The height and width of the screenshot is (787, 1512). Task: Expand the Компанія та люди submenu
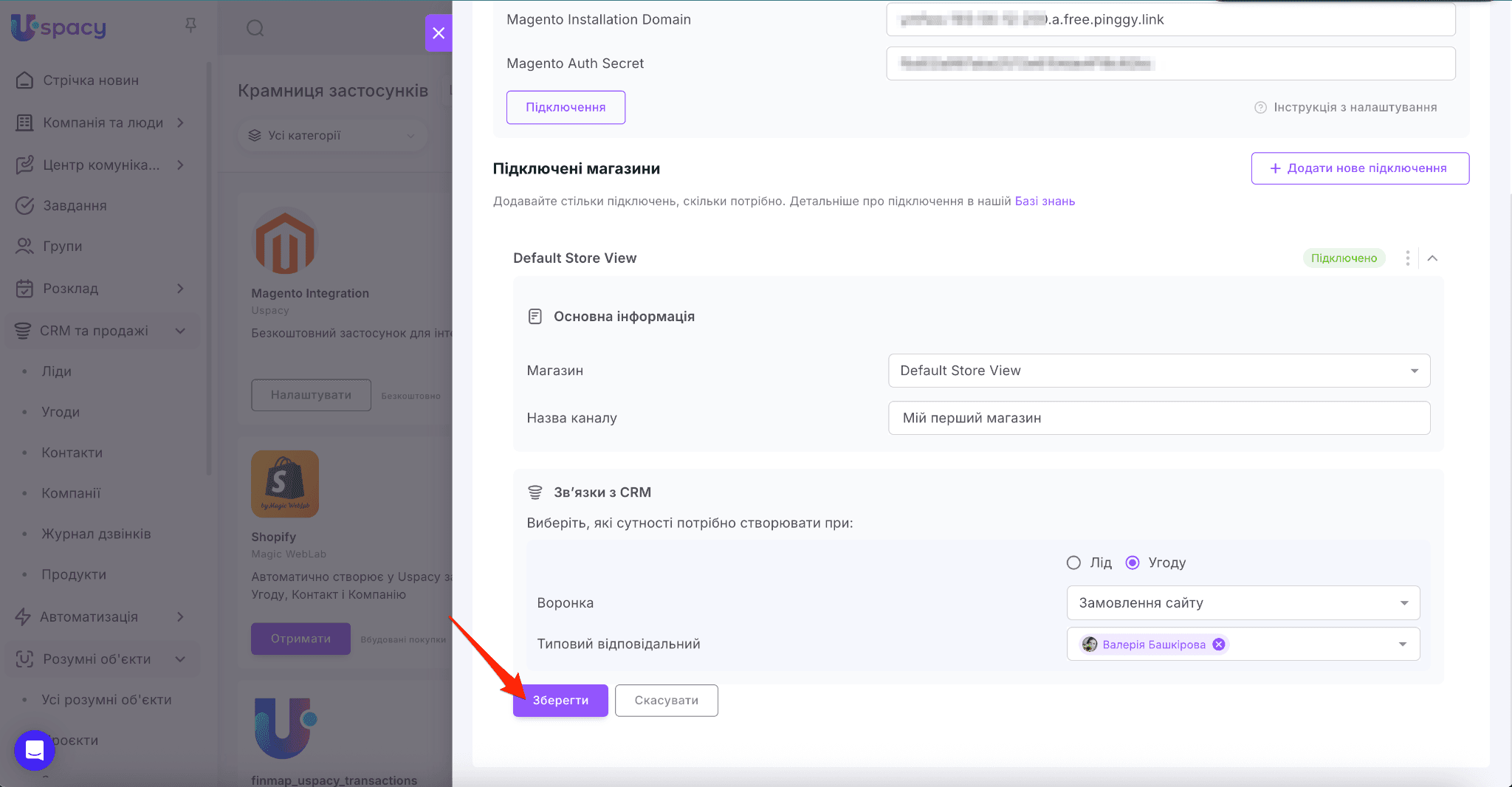[x=181, y=123]
